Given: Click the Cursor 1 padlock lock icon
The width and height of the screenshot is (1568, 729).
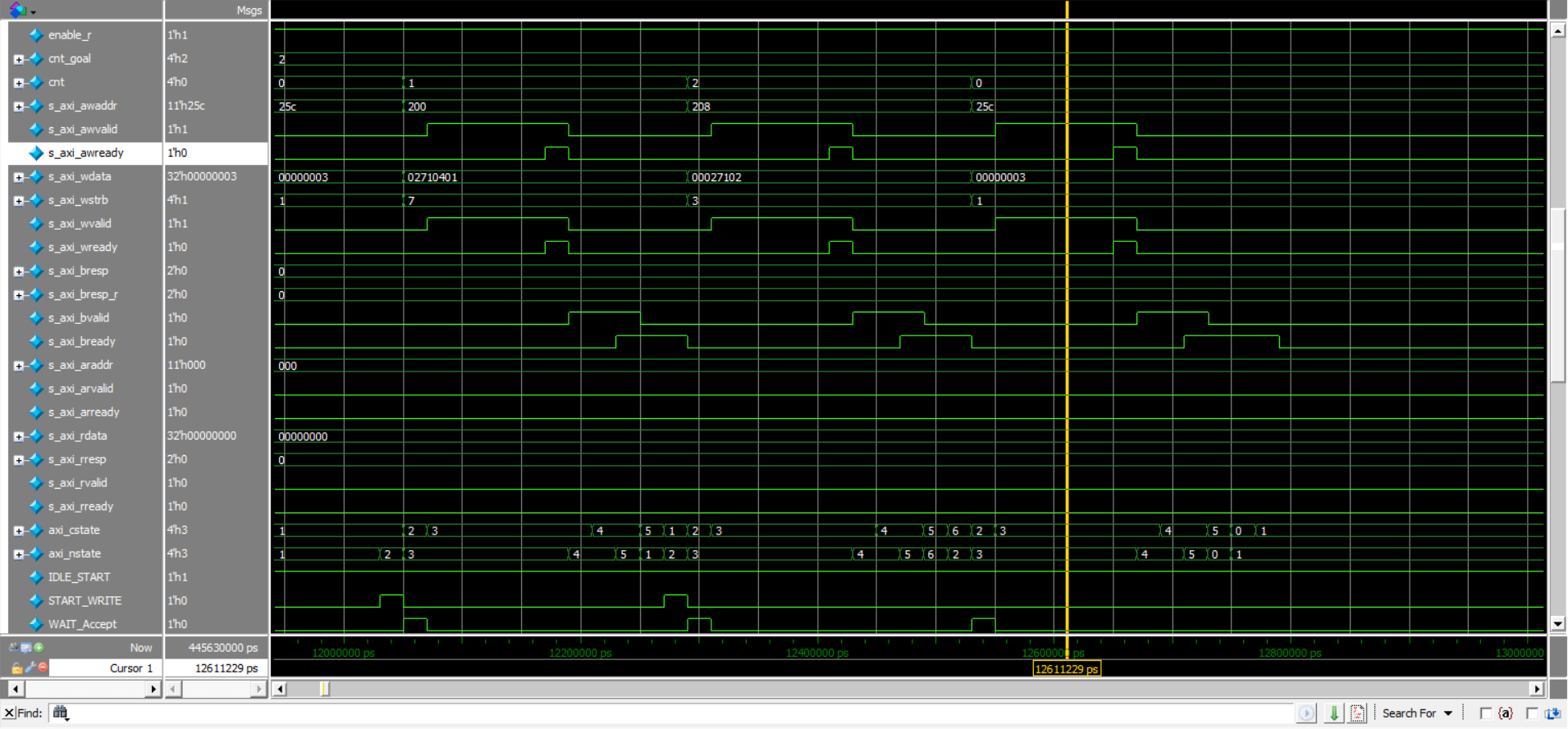Looking at the screenshot, I should tap(16, 668).
